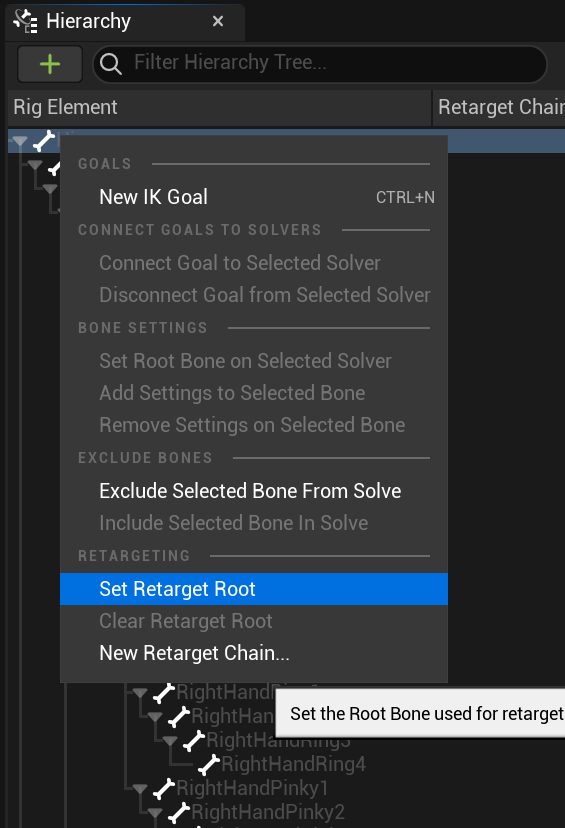This screenshot has height=828, width=565.
Task: Close the Hierarchy tab
Action: (x=218, y=21)
